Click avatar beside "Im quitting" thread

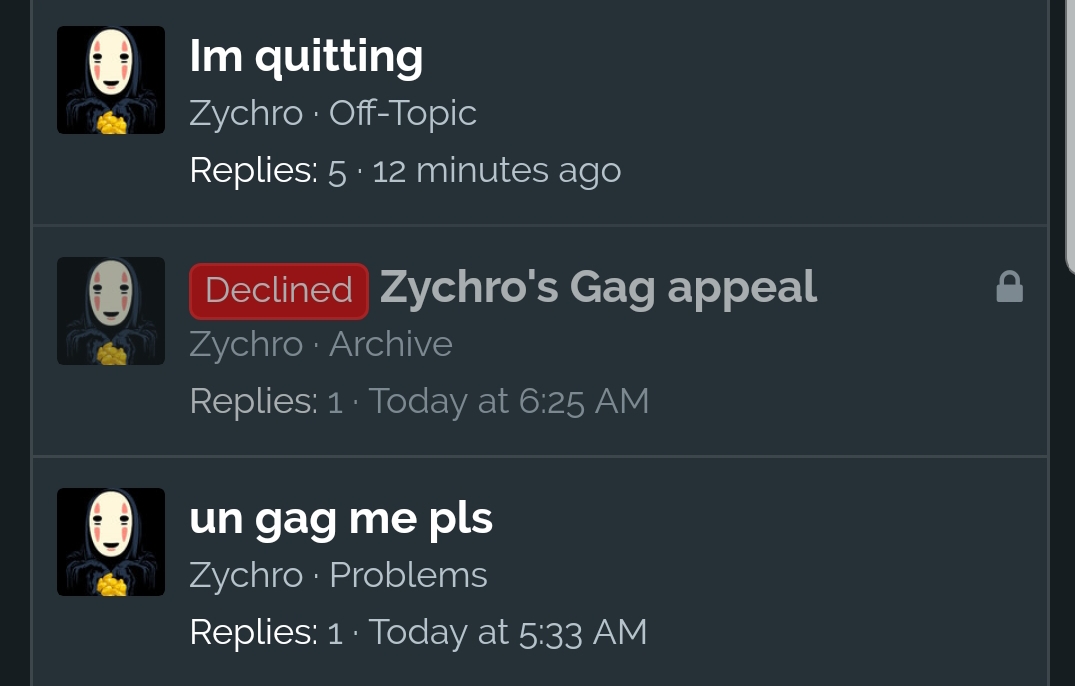(111, 80)
